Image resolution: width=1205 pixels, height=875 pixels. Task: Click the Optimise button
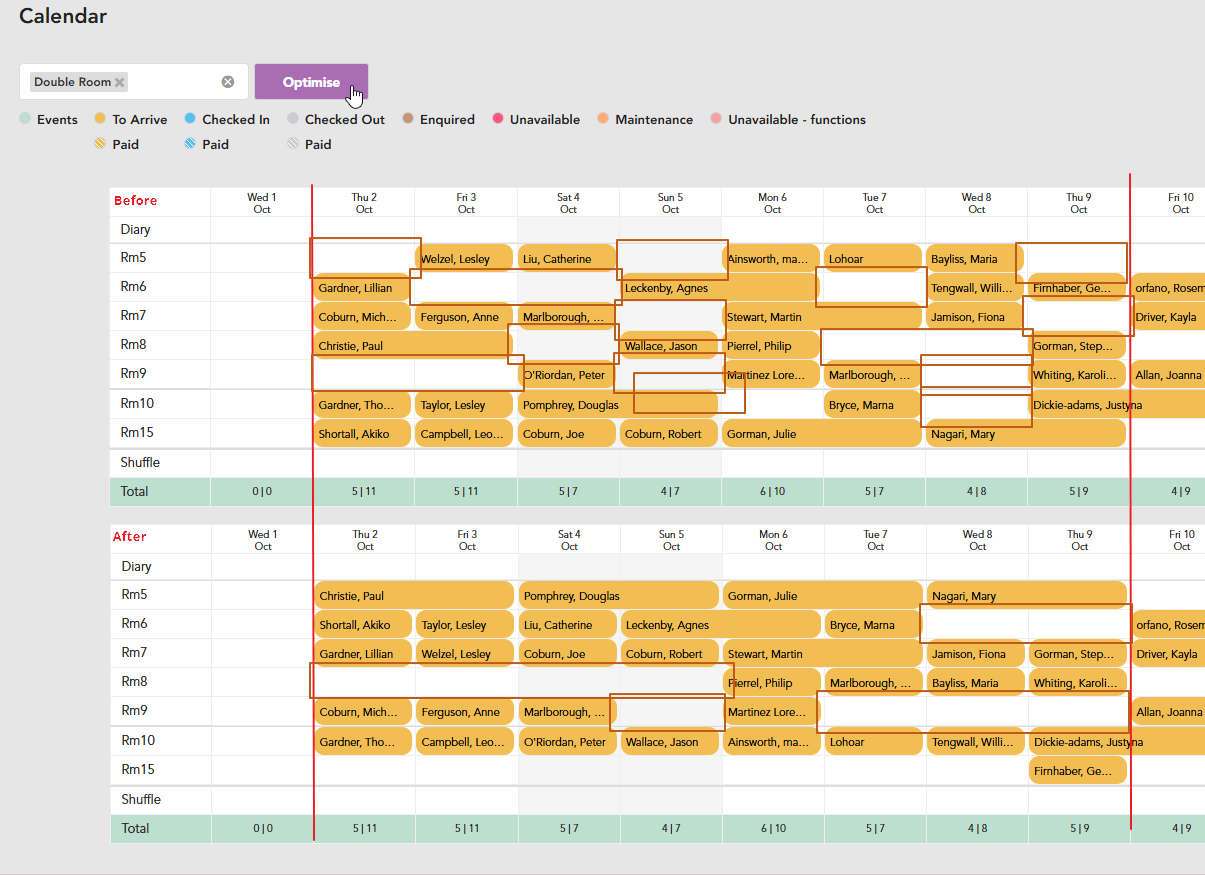pos(311,82)
